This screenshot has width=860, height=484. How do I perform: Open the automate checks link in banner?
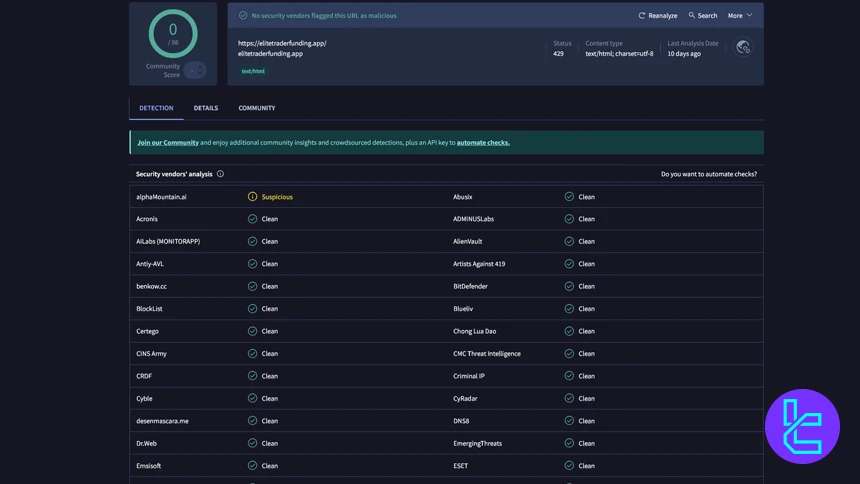(x=483, y=143)
